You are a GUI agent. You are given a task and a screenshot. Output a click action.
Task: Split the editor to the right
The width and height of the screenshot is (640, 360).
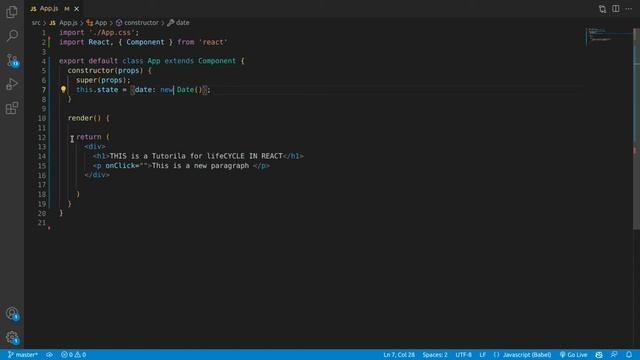616,9
